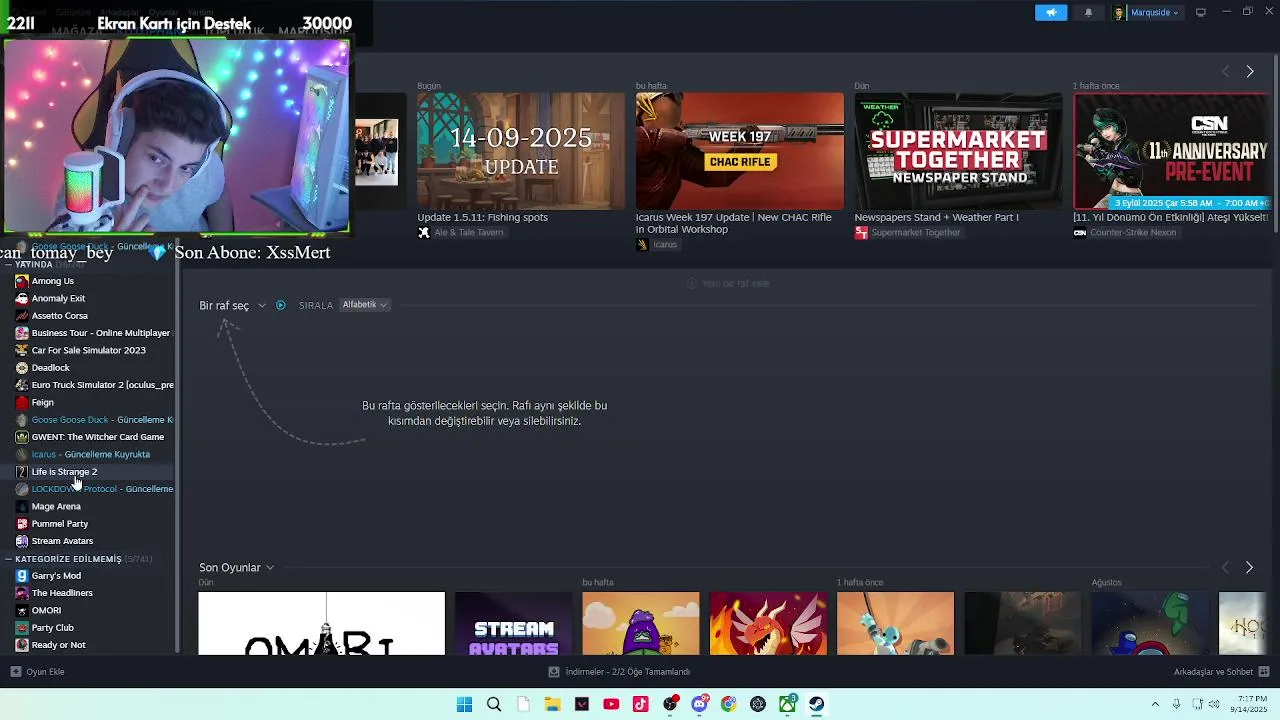
Task: Click the Mage Arena game icon
Action: point(22,506)
